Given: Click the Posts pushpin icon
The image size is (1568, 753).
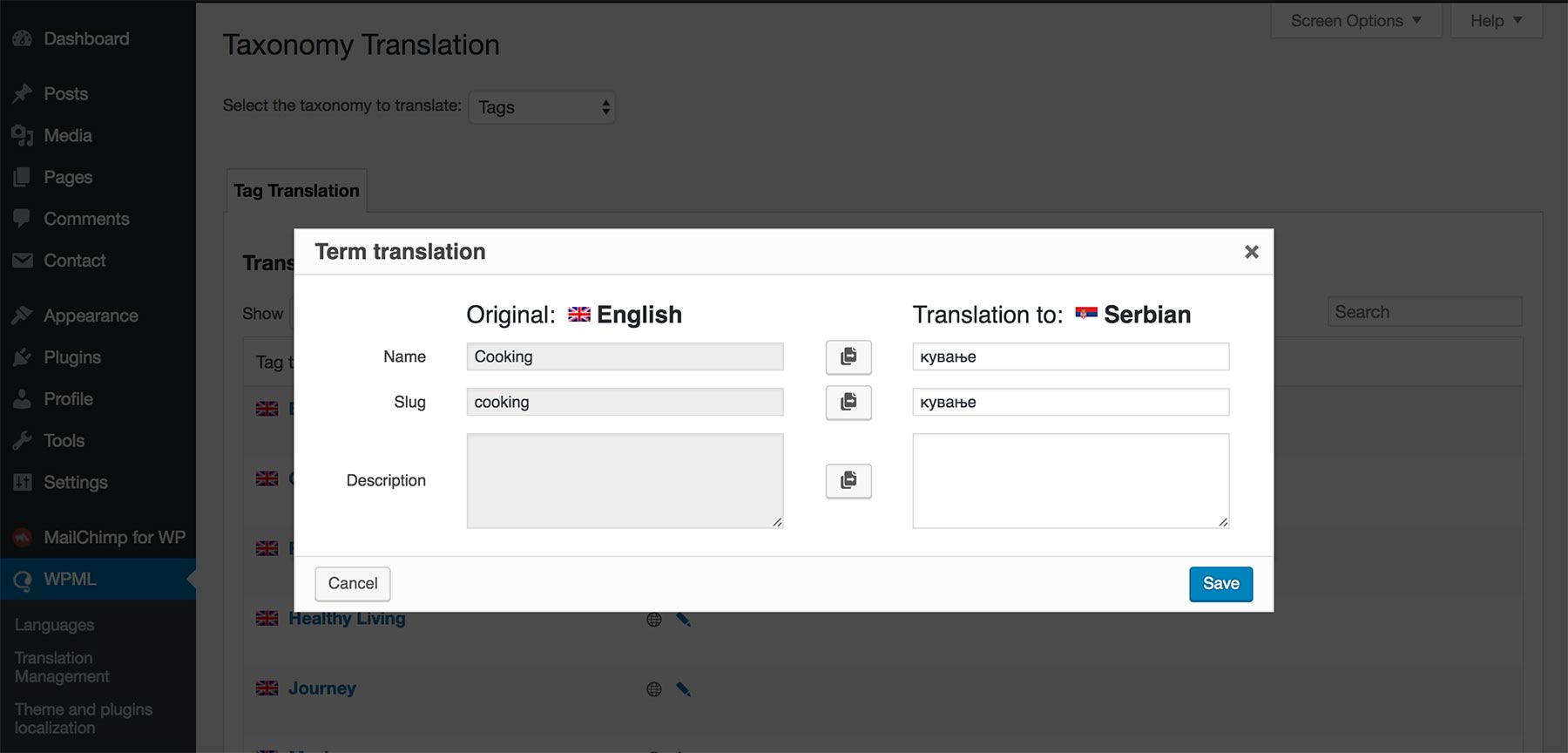Looking at the screenshot, I should 23,93.
